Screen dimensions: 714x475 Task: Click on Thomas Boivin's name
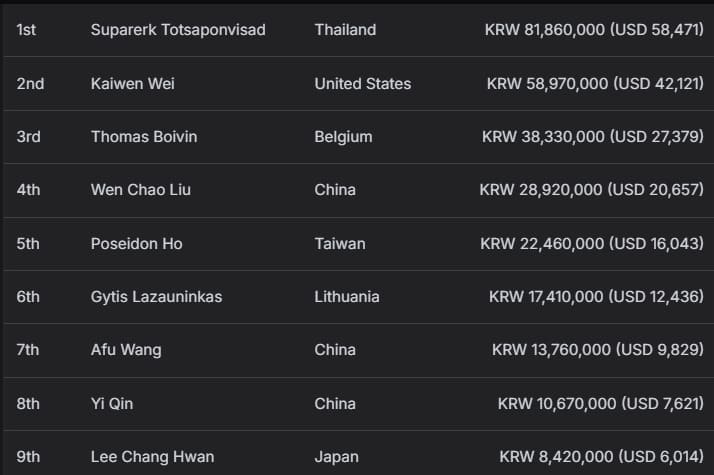point(144,137)
